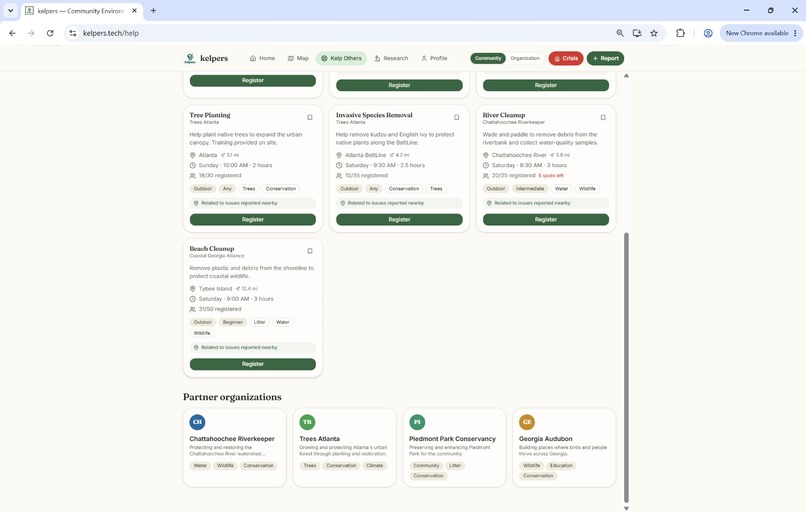
Task: Click the kelpers logo icon
Action: (190, 58)
